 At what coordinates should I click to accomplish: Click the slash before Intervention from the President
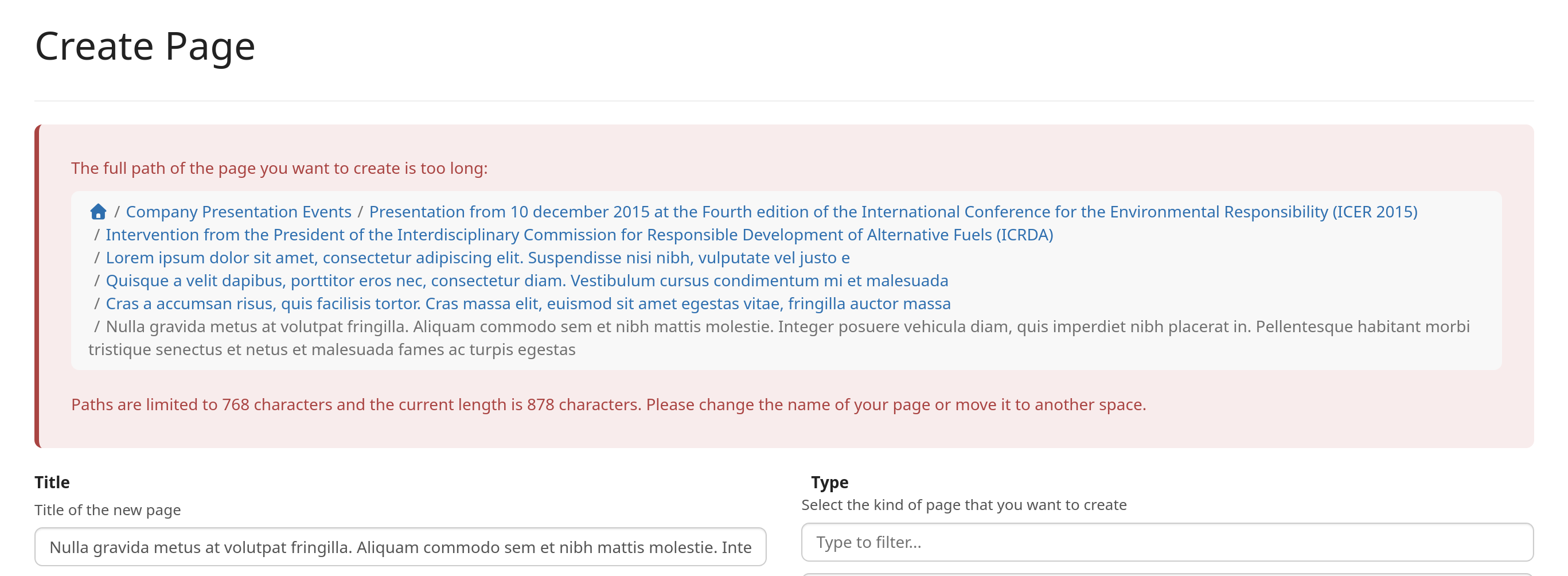coord(97,235)
